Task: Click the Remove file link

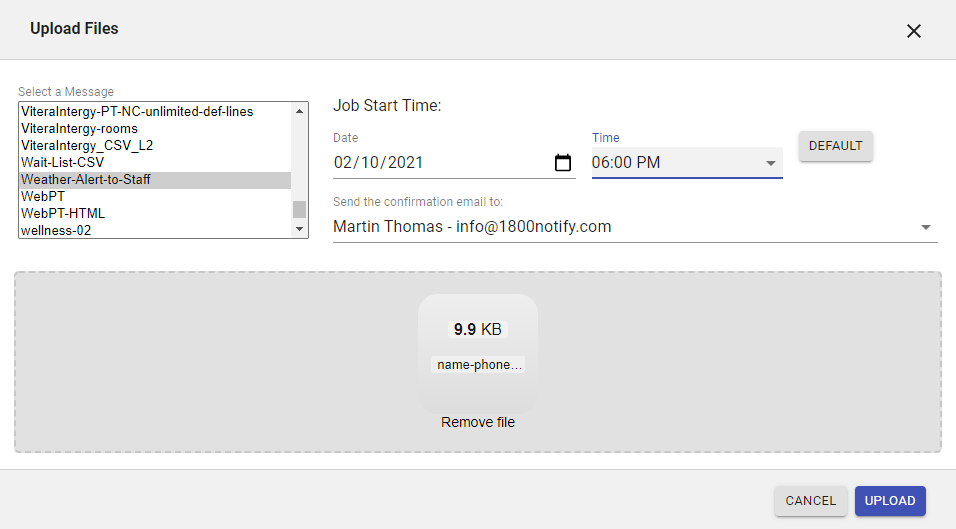Action: coord(478,423)
